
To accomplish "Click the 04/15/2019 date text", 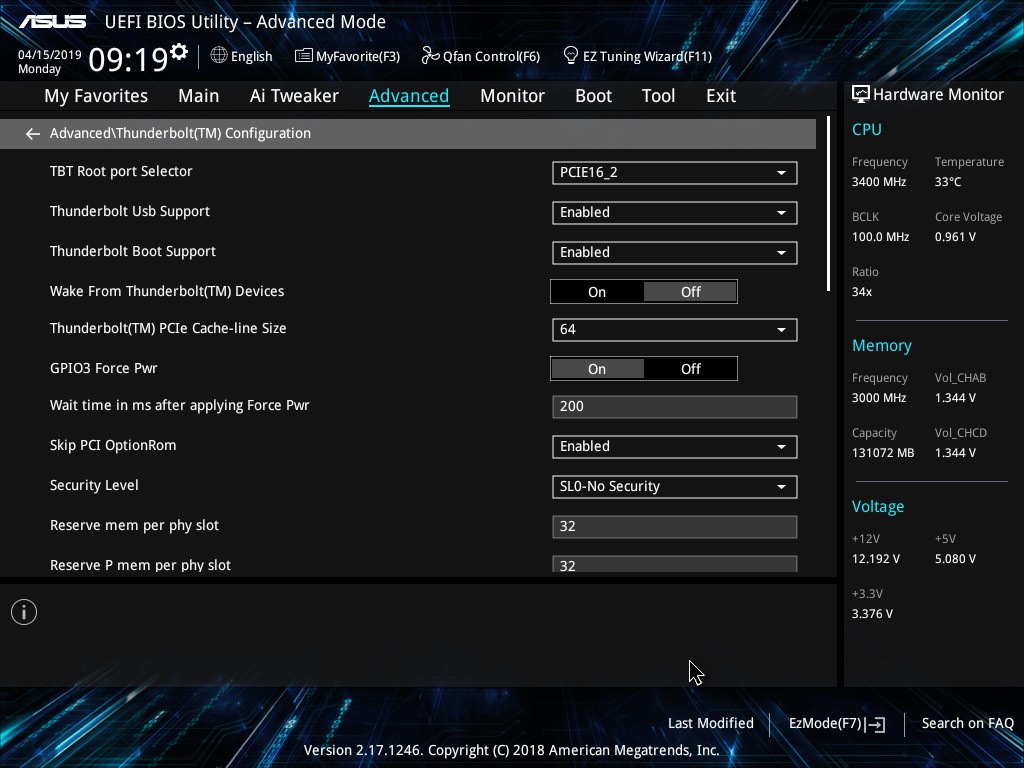I will (50, 55).
